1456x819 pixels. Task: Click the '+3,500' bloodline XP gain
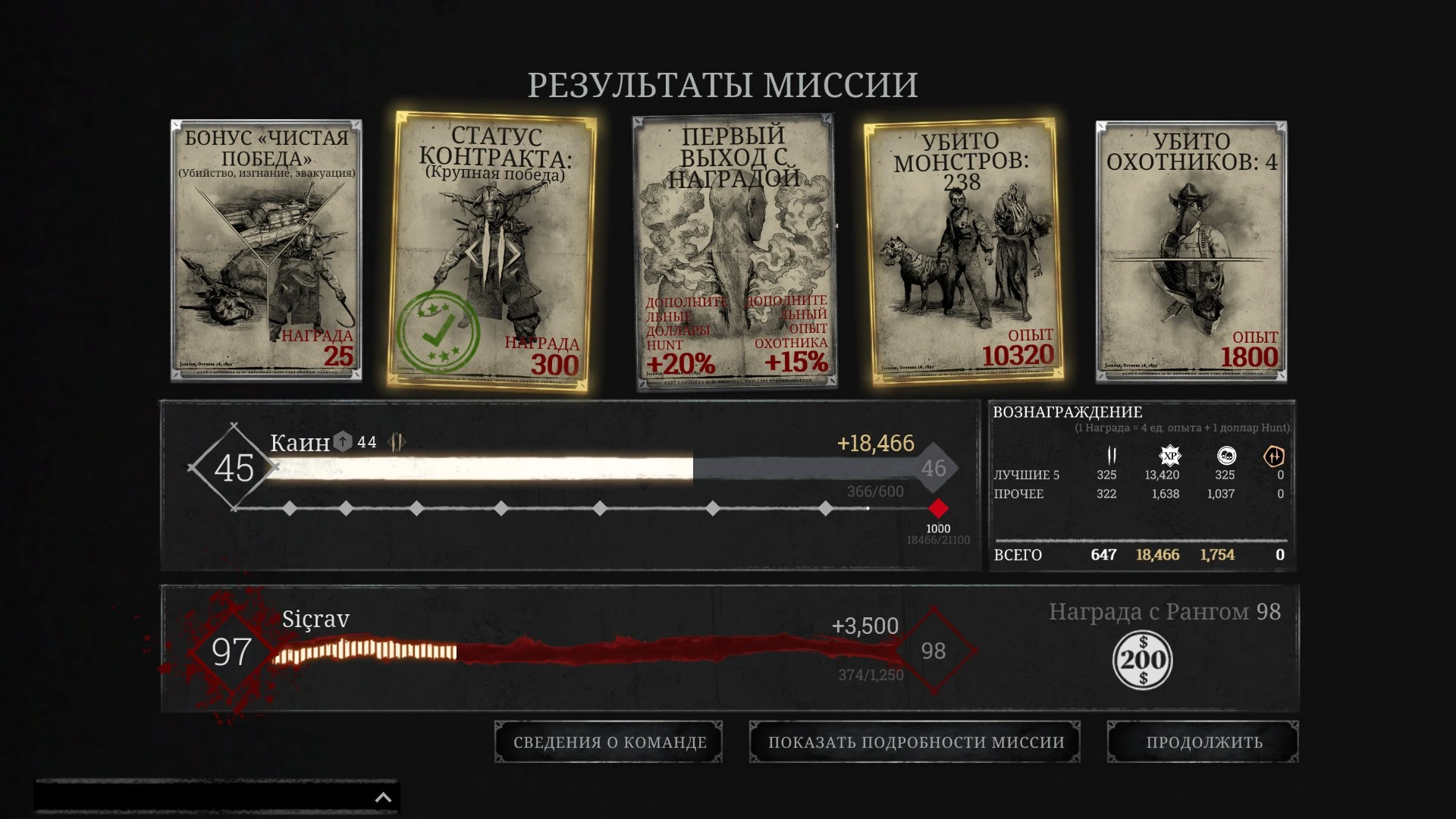point(865,626)
